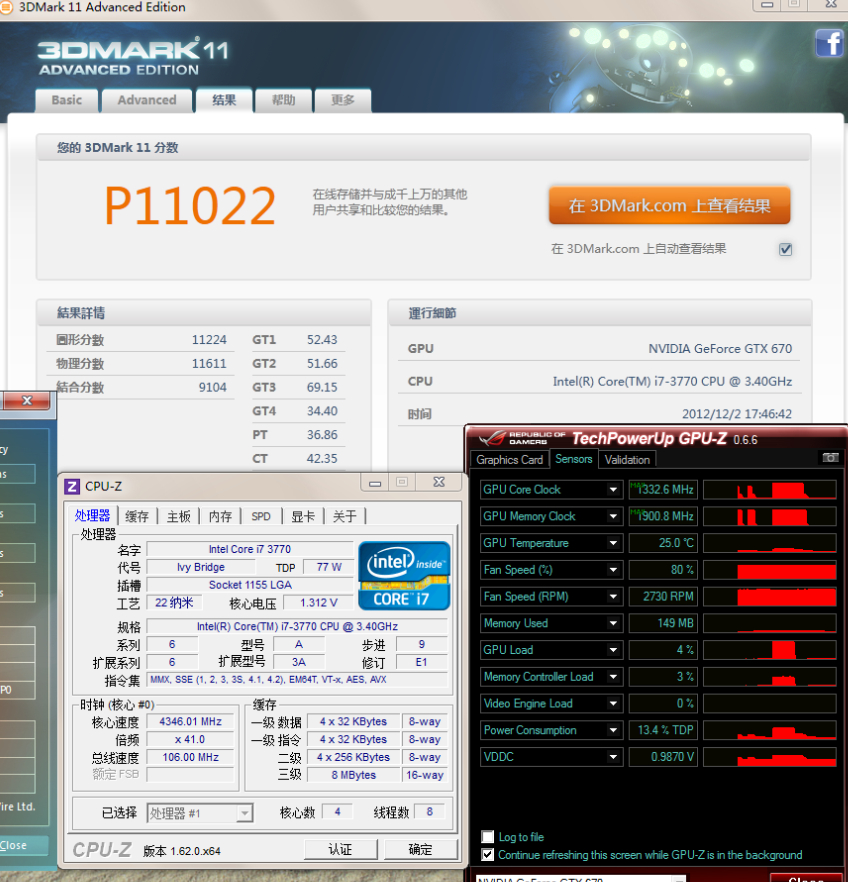Open Memory Used sensor dropdown

tap(614, 623)
